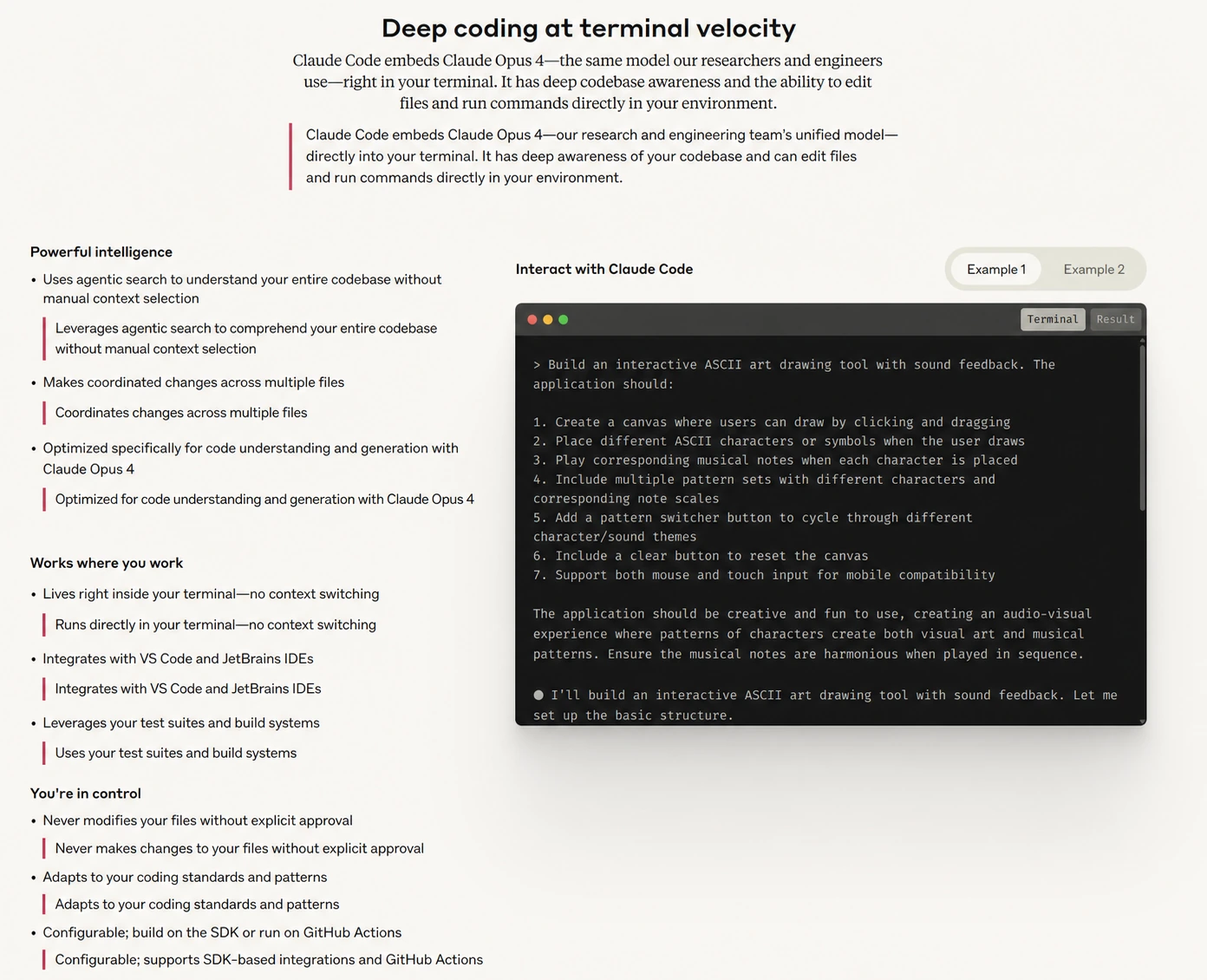
Task: Open the Terminal tab
Action: click(x=1053, y=319)
